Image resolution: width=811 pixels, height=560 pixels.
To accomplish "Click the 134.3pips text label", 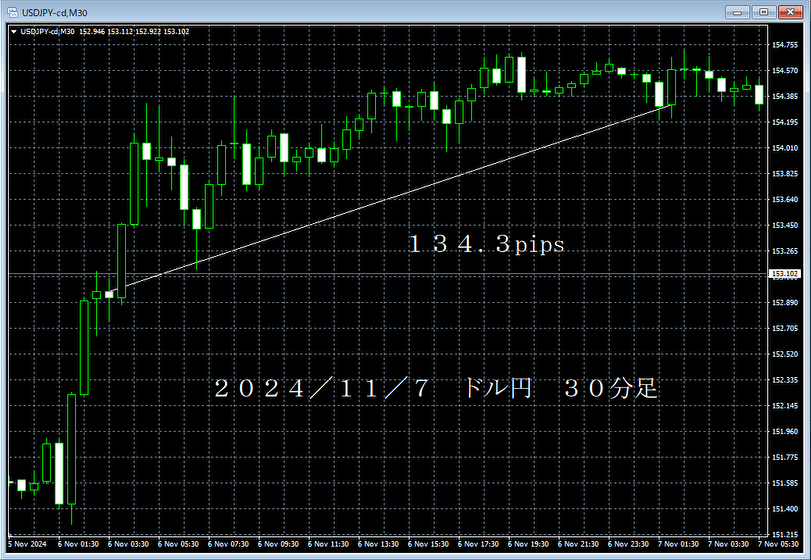I will [486, 245].
